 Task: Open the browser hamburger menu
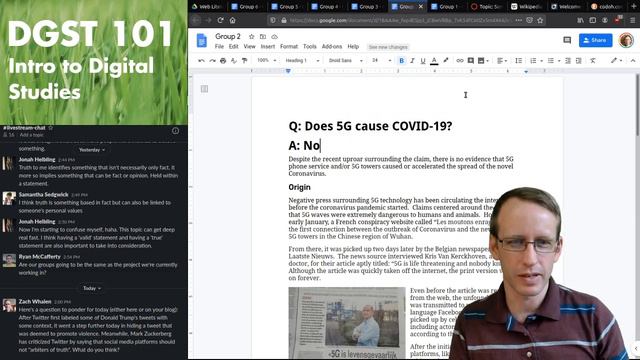point(632,20)
